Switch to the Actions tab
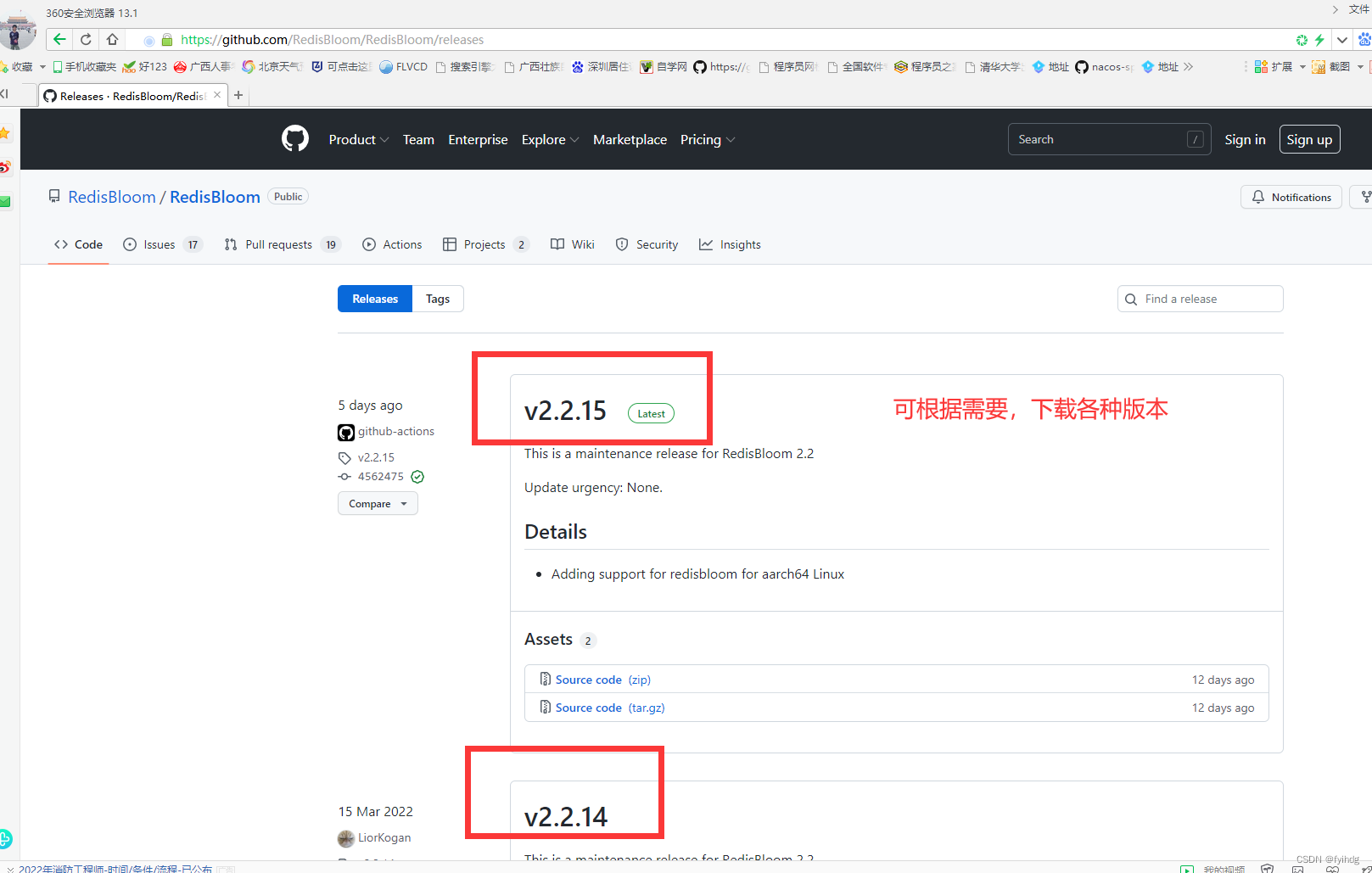 392,244
